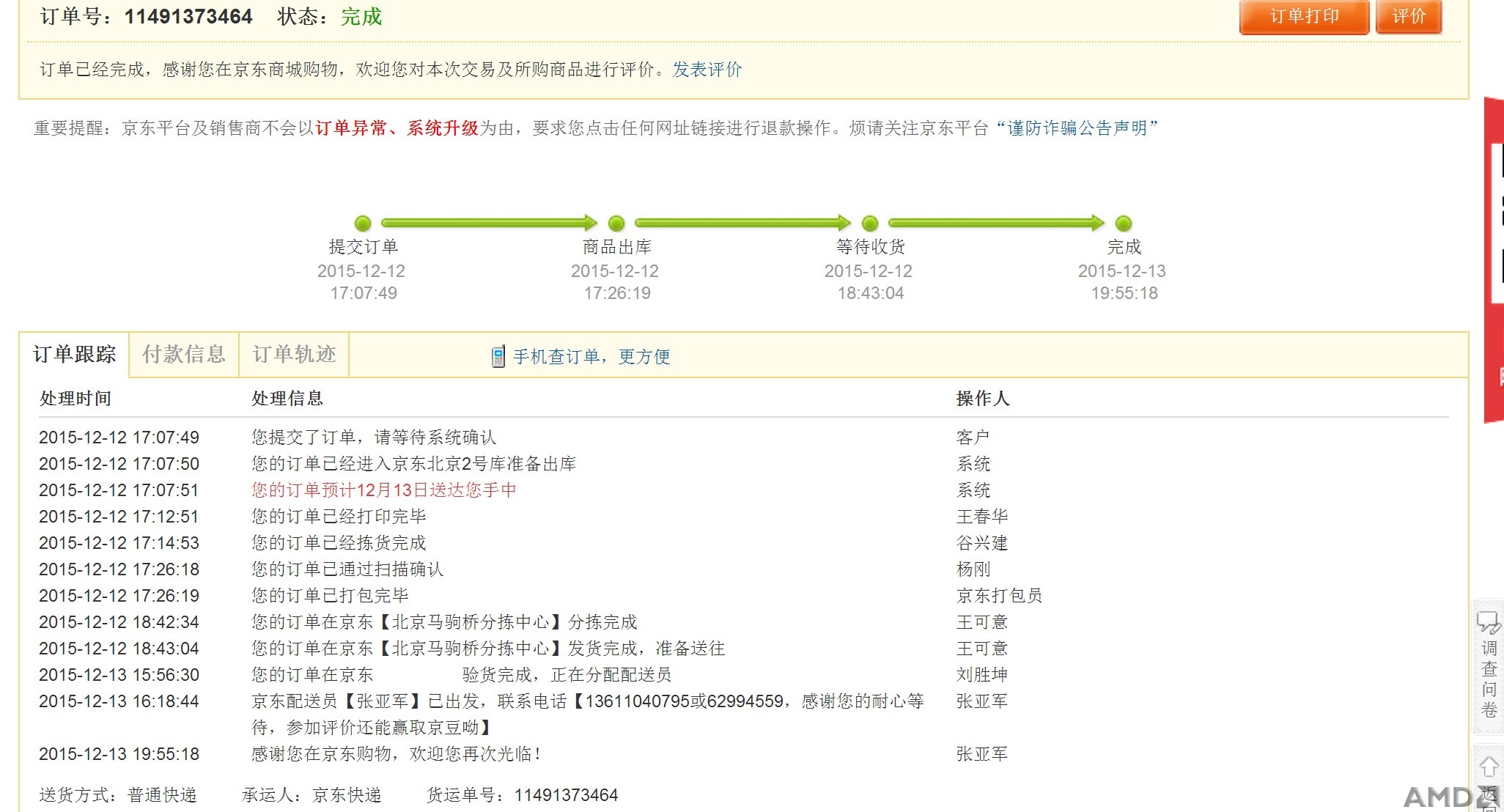The width and height of the screenshot is (1504, 812).
Task: Click 您的订单已打包完毕 row
Action: 744,596
